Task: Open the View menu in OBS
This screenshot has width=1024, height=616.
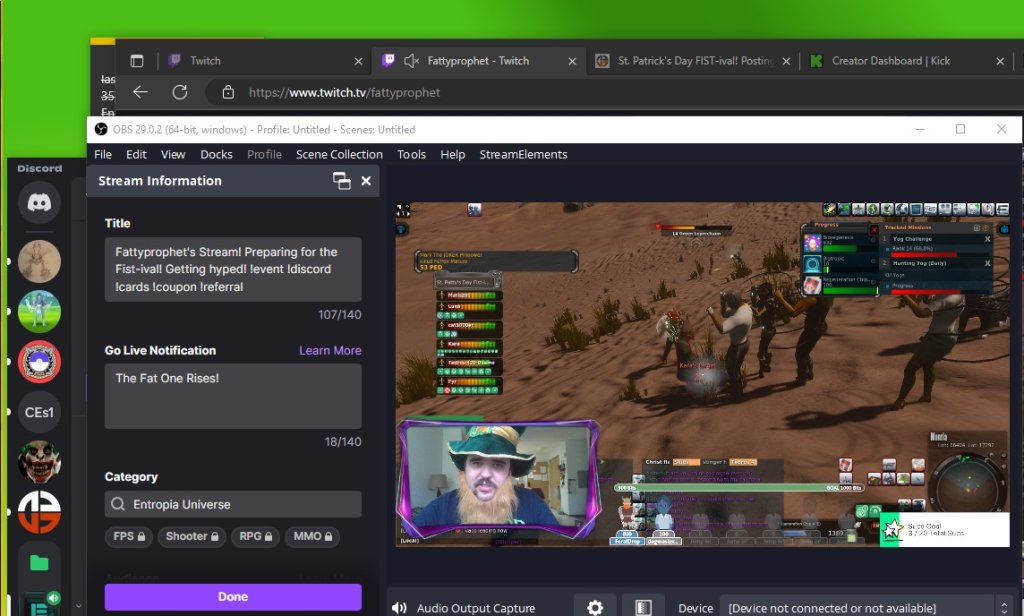Action: tap(173, 155)
